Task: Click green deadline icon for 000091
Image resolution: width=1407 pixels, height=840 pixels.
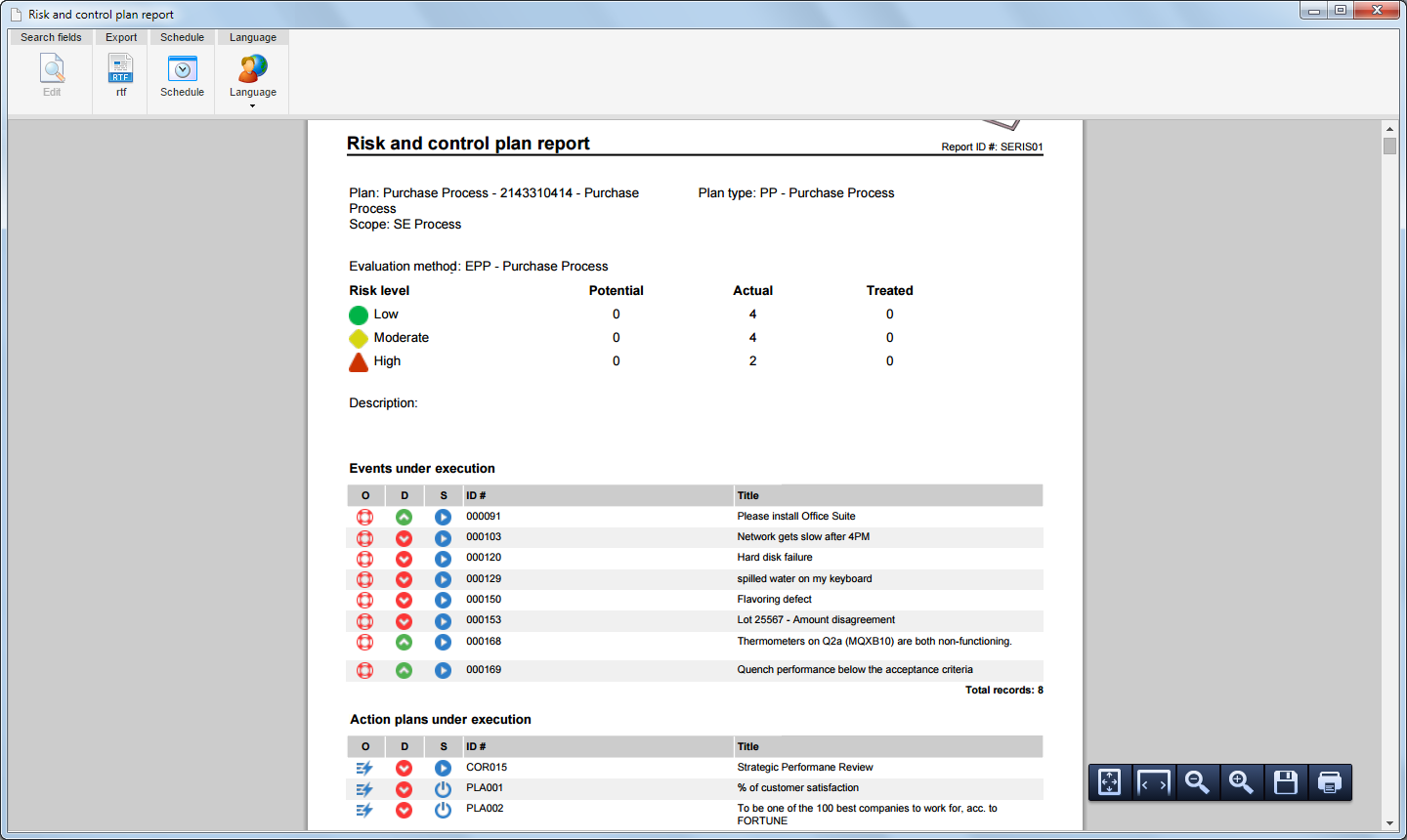Action: coord(405,517)
